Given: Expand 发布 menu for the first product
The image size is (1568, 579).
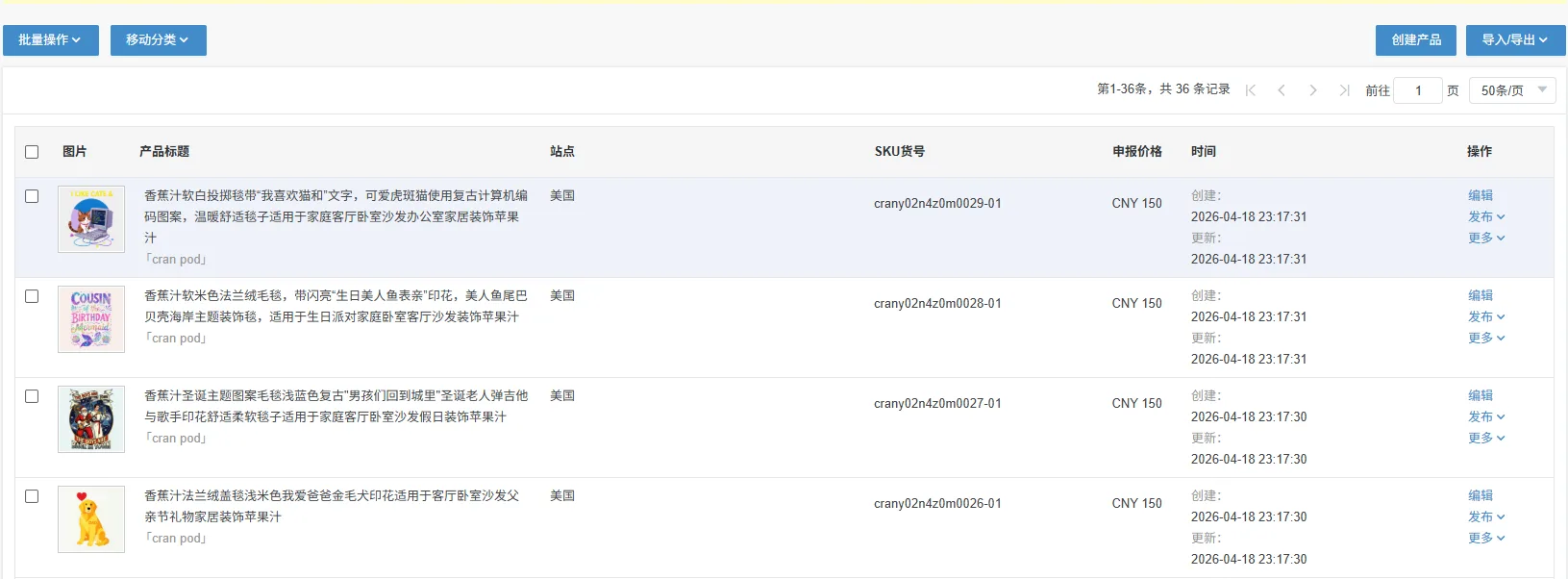Looking at the screenshot, I should pos(1485,217).
